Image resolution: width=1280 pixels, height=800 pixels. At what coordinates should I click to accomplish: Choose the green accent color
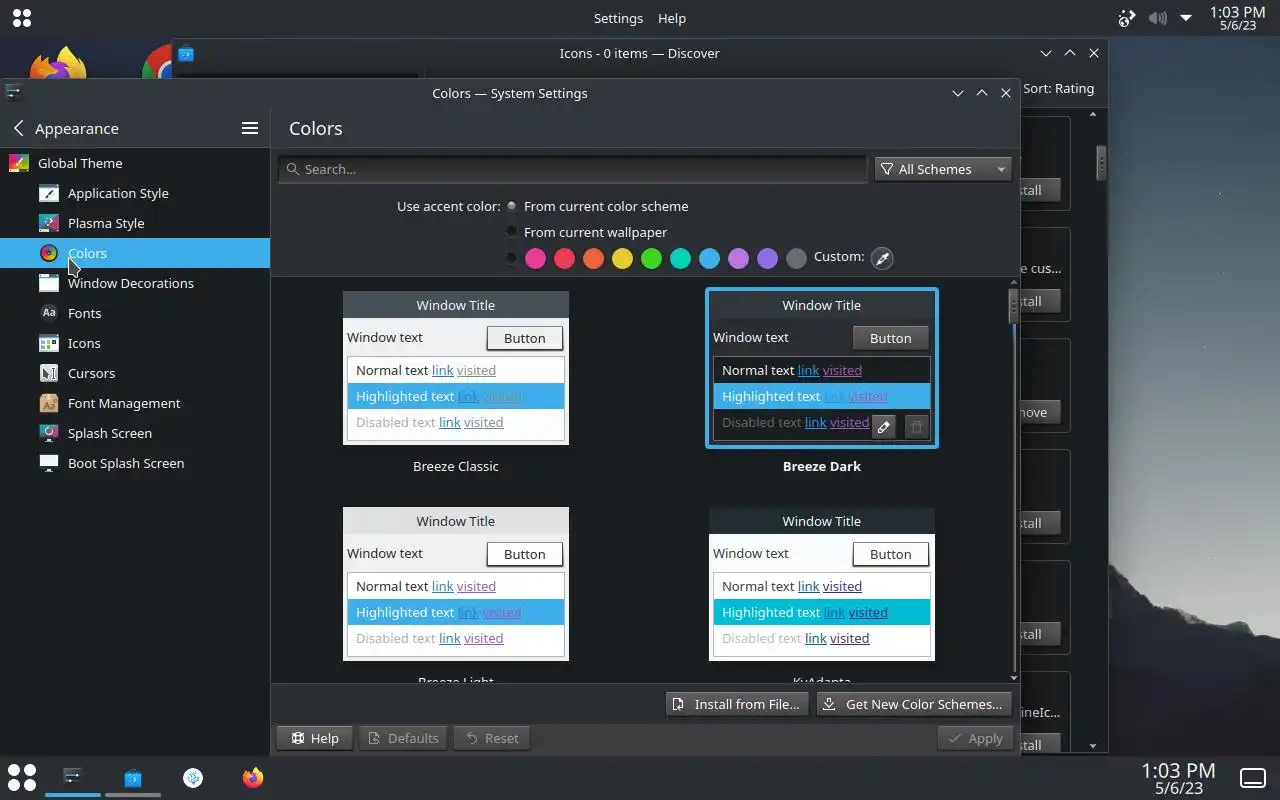(651, 259)
